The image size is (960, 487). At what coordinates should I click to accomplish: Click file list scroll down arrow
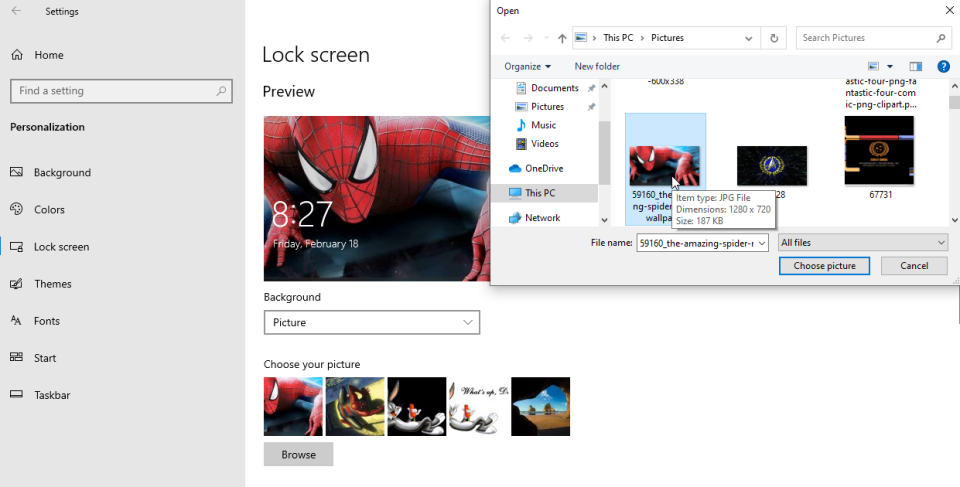(954, 220)
